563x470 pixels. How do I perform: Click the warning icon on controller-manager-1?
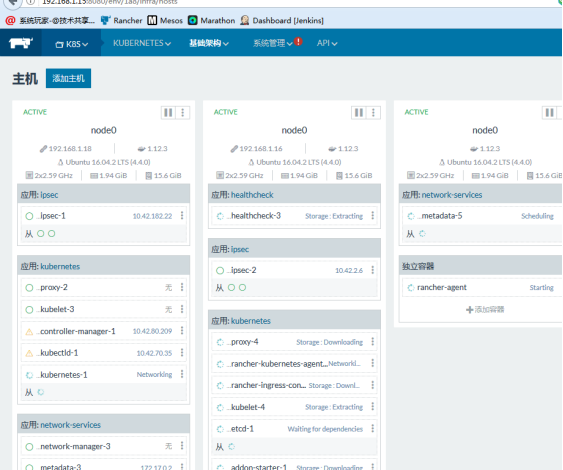29,332
